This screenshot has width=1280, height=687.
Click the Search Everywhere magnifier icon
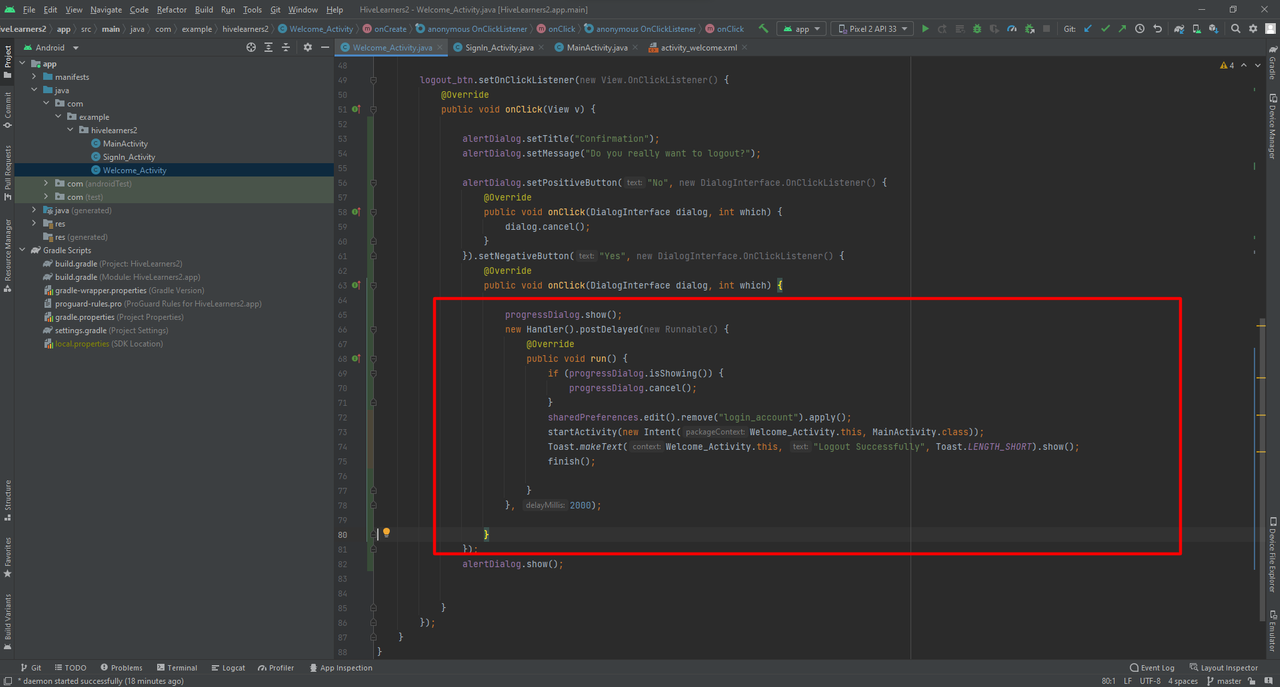tap(1235, 29)
